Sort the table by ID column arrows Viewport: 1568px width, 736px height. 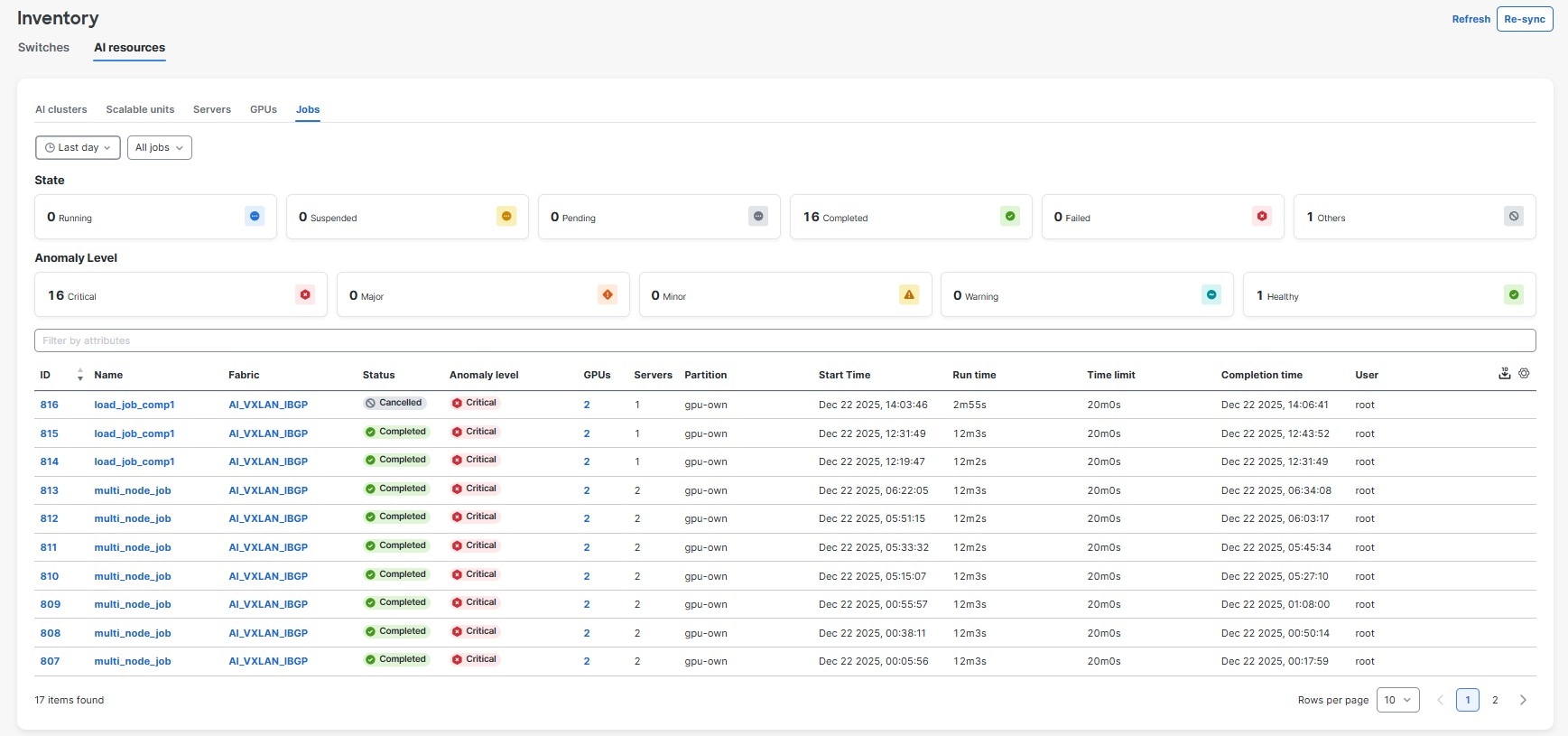click(x=80, y=375)
